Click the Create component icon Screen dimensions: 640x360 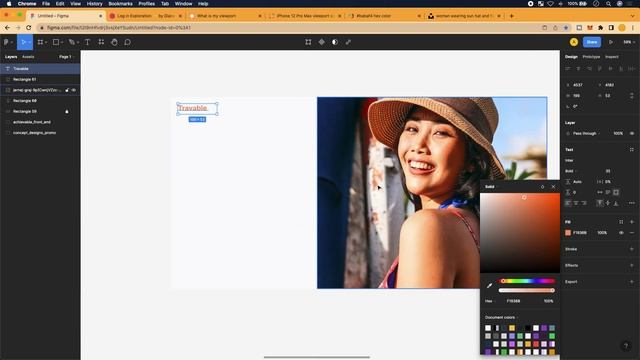[322, 42]
